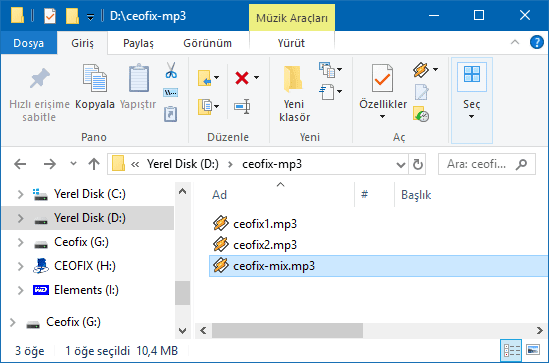Open Özellikler properties icon
This screenshot has height=363, width=549.
pos(382,78)
